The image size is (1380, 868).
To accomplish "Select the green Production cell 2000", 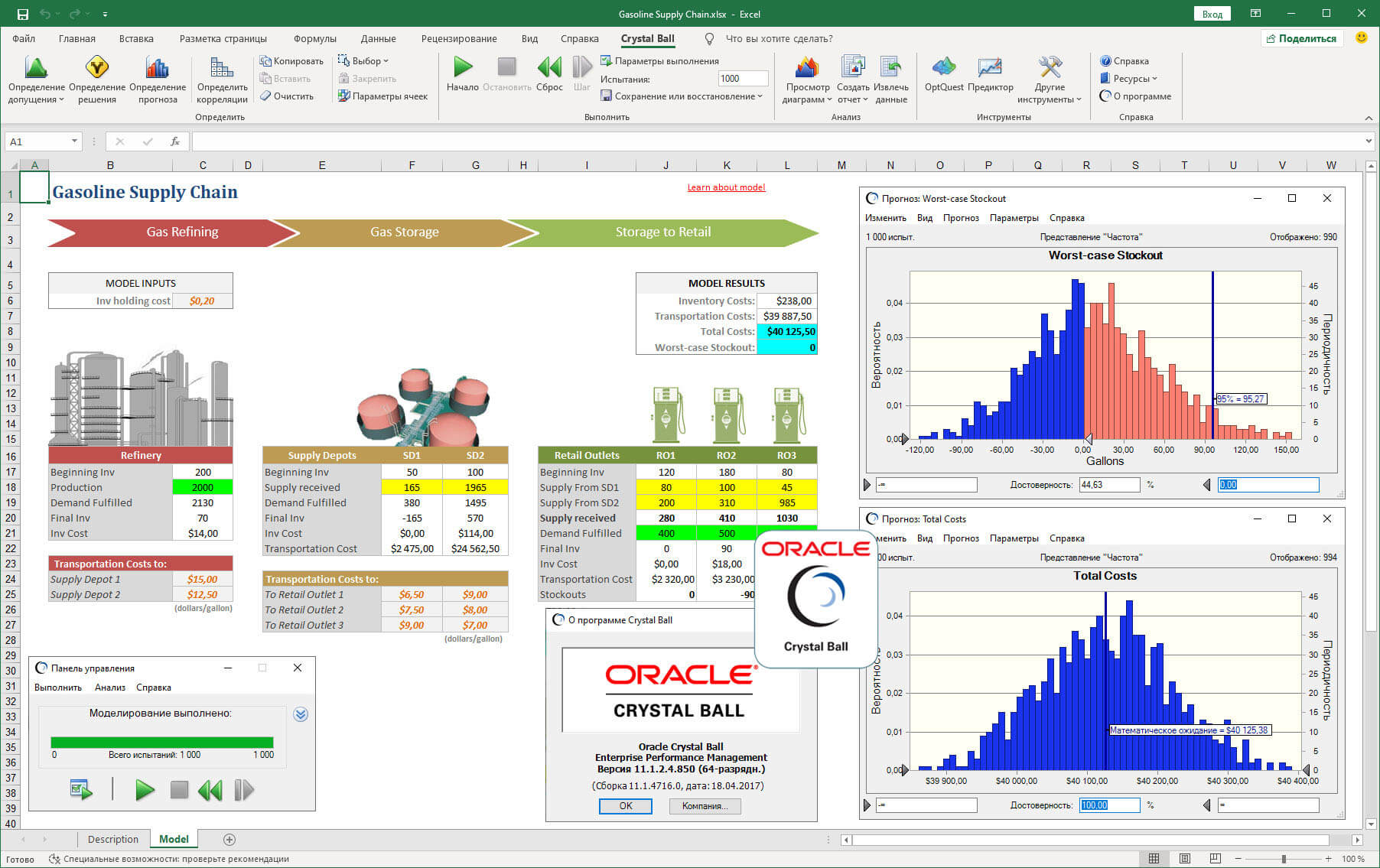I will (x=203, y=487).
